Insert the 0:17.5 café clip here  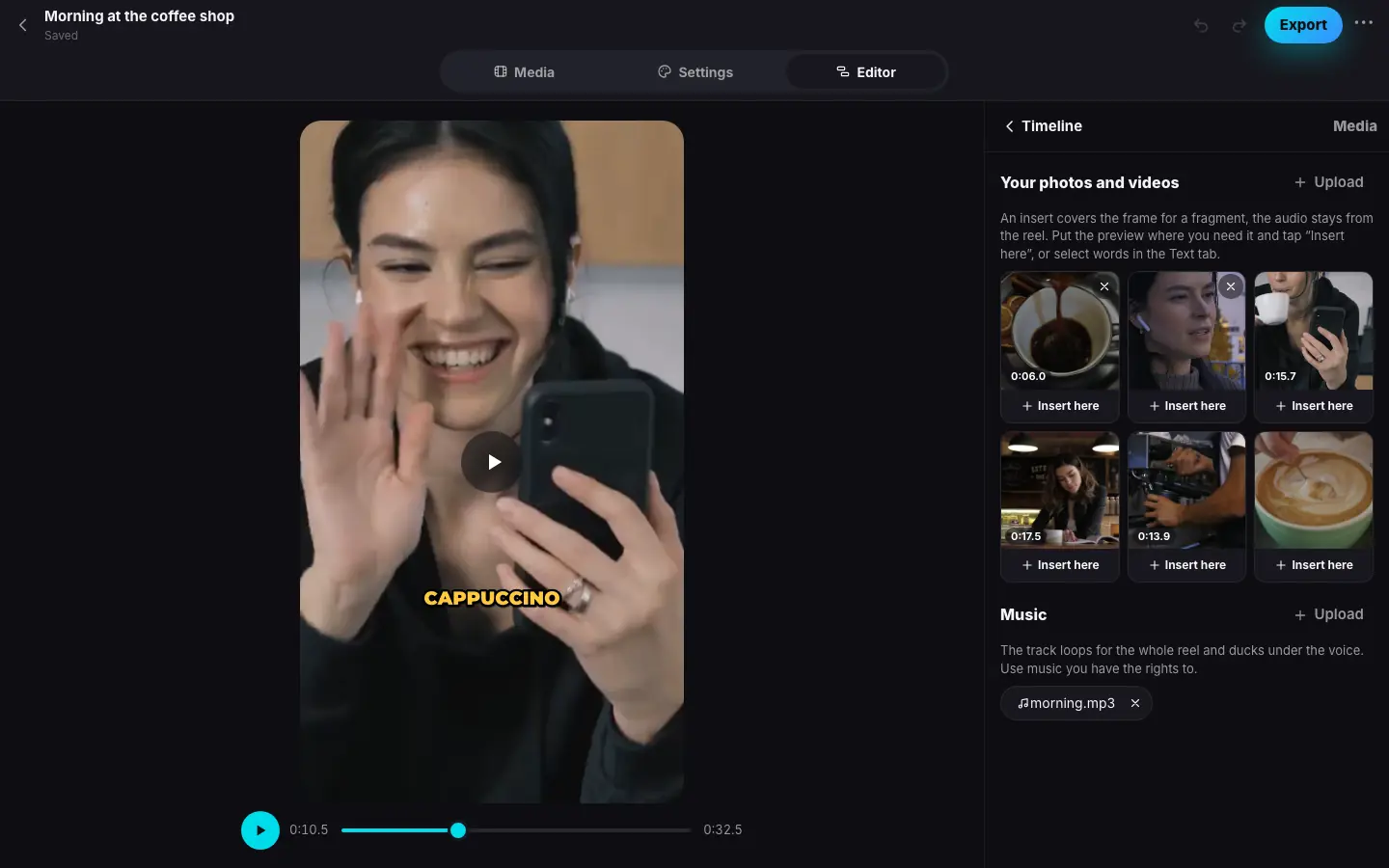tap(1059, 565)
